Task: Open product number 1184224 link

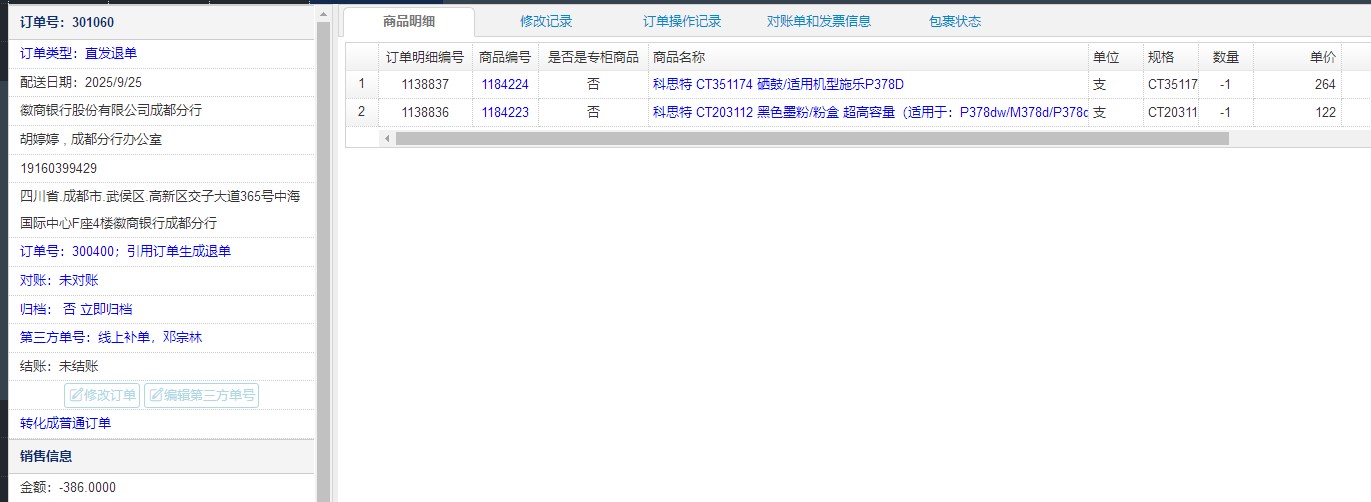Action: pos(505,84)
